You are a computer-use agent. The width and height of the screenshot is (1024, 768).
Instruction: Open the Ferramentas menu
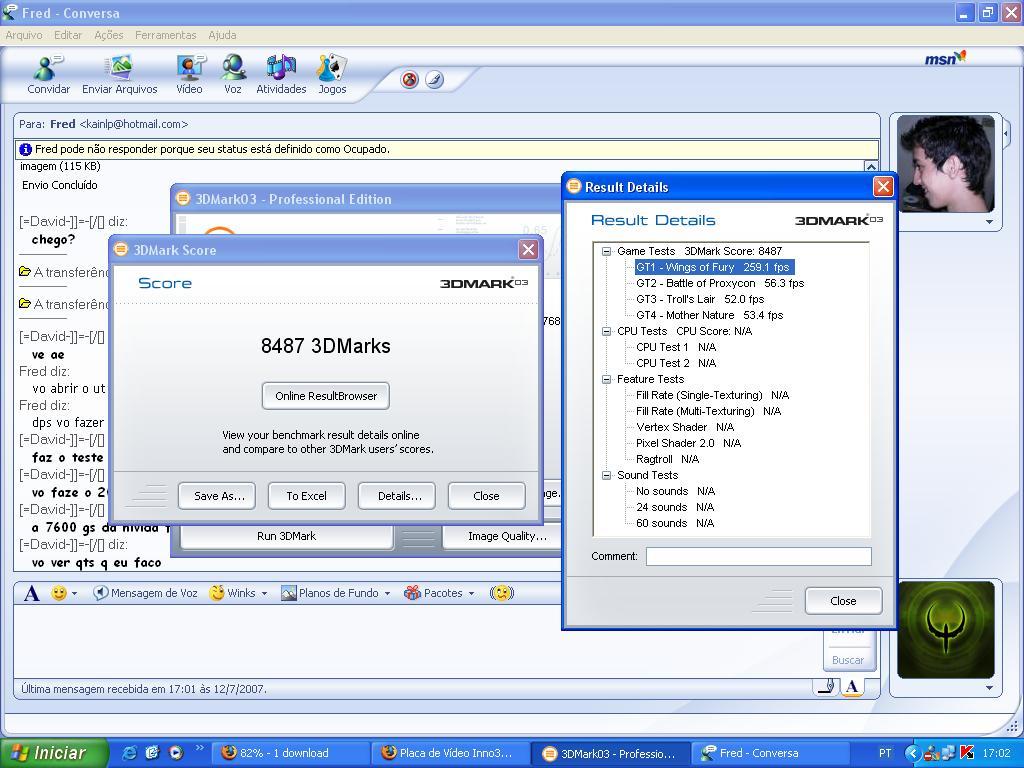(x=166, y=35)
